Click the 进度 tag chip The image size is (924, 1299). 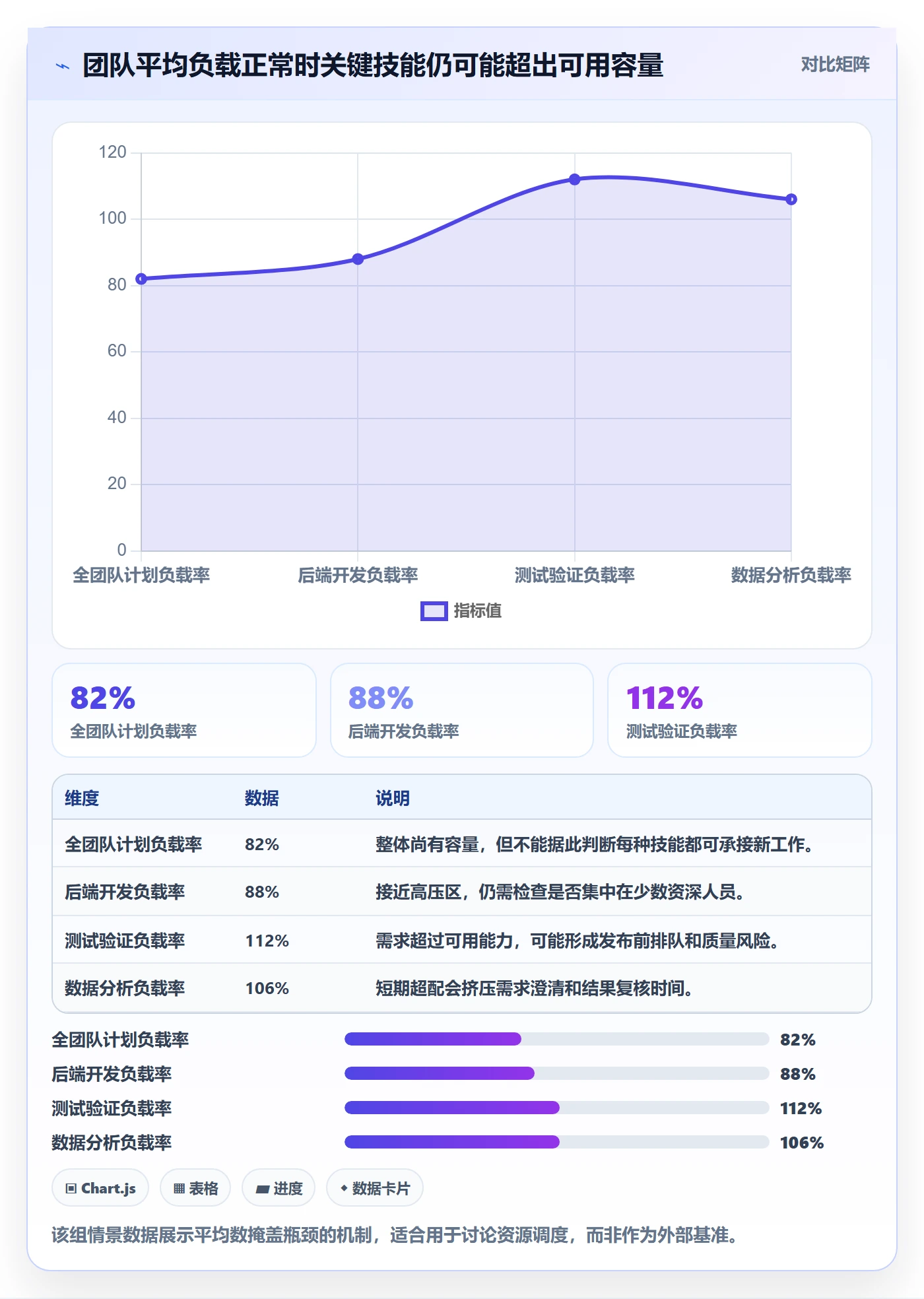click(279, 1188)
